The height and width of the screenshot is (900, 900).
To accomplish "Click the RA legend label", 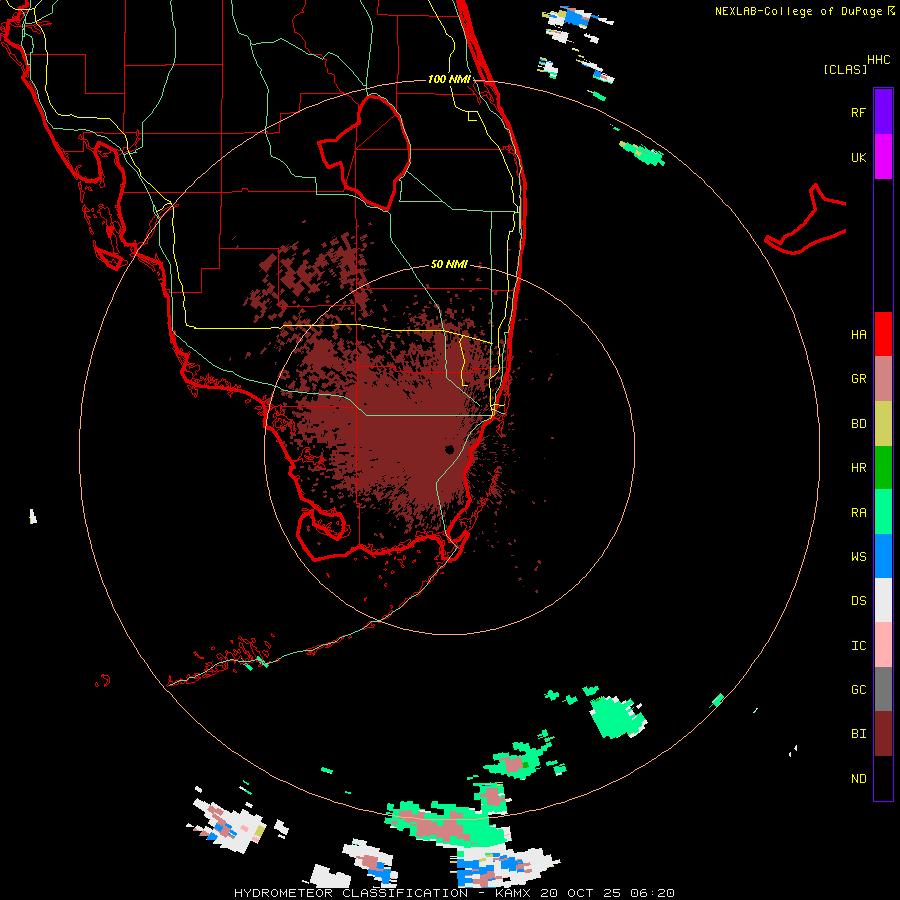I will 858,513.
